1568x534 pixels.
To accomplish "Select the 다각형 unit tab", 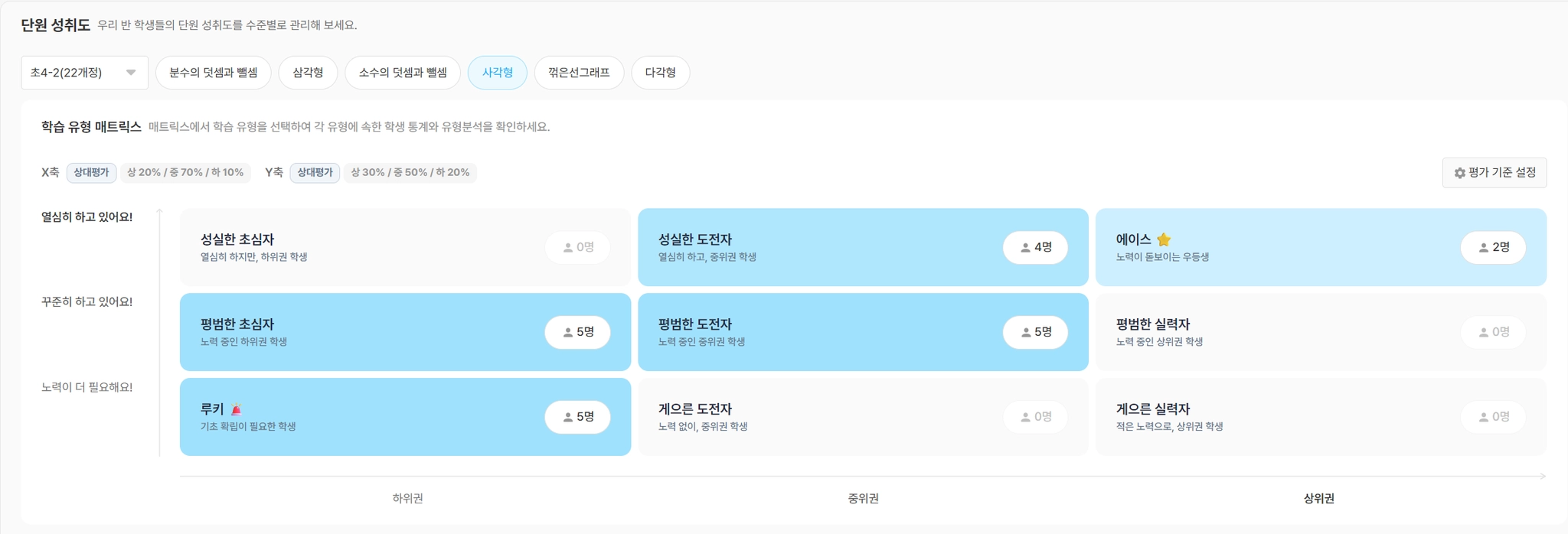I will [660, 73].
